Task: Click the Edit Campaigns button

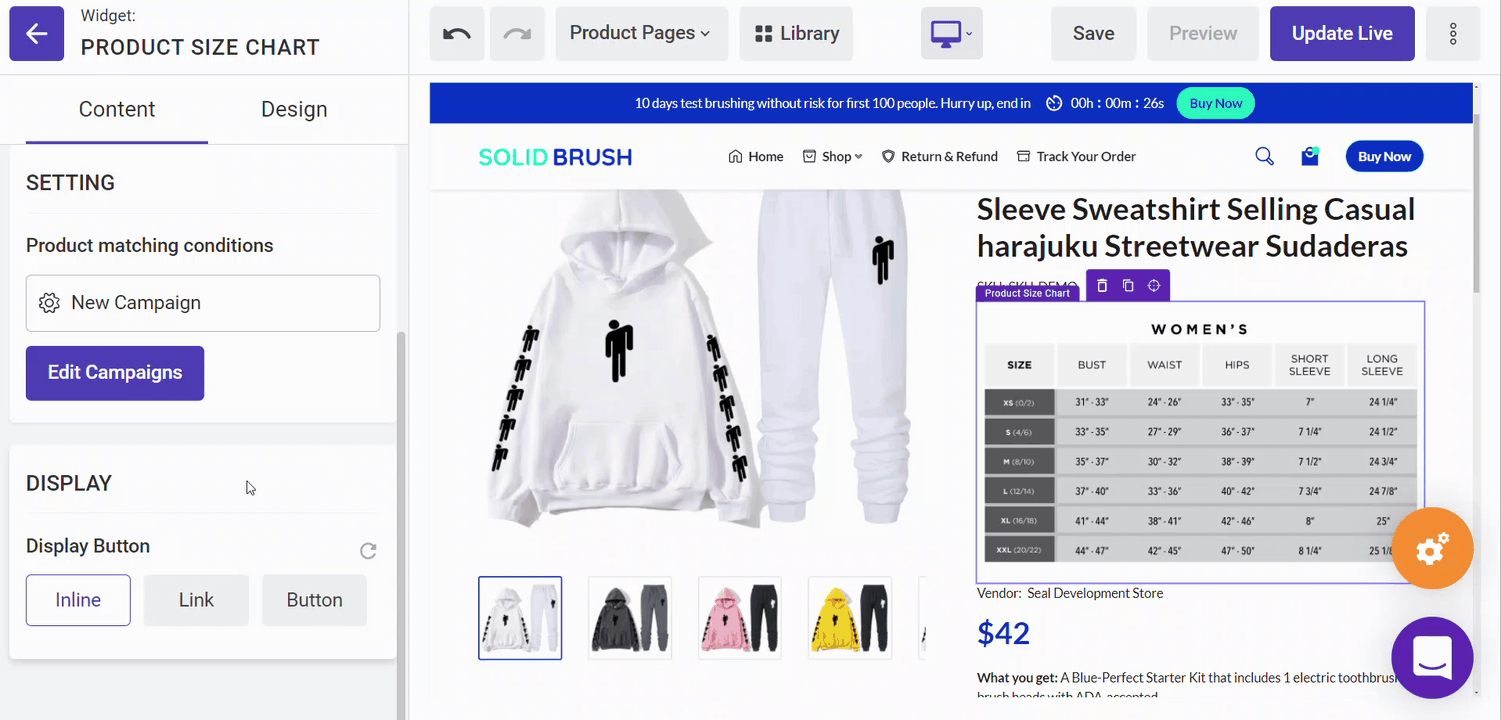Action: tap(115, 373)
